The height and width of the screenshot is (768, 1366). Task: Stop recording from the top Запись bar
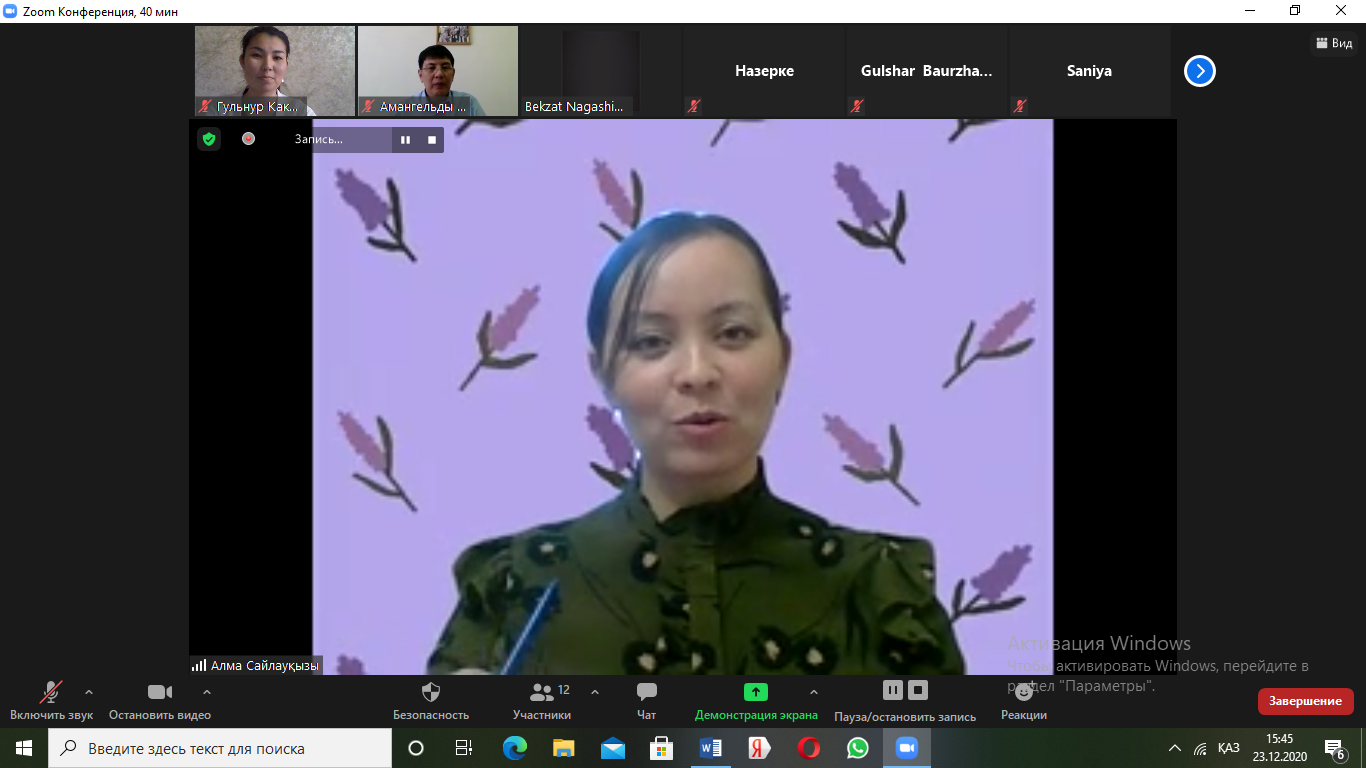coord(432,140)
